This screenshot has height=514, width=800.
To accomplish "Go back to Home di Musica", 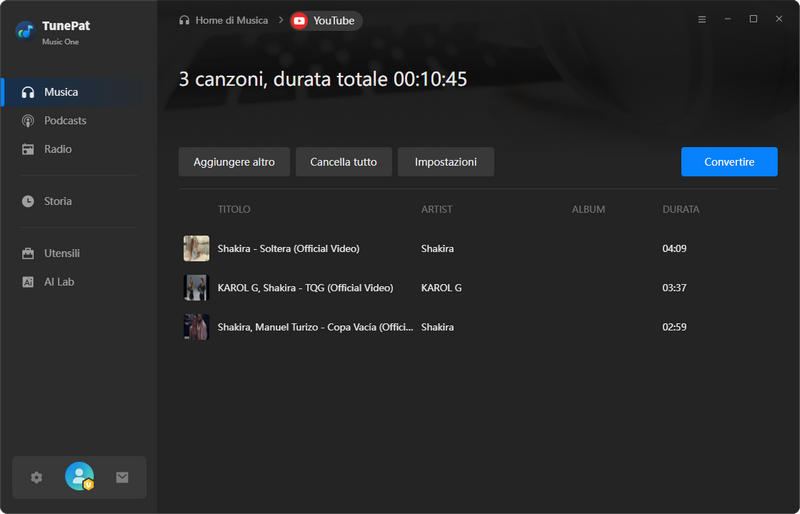I will [232, 20].
